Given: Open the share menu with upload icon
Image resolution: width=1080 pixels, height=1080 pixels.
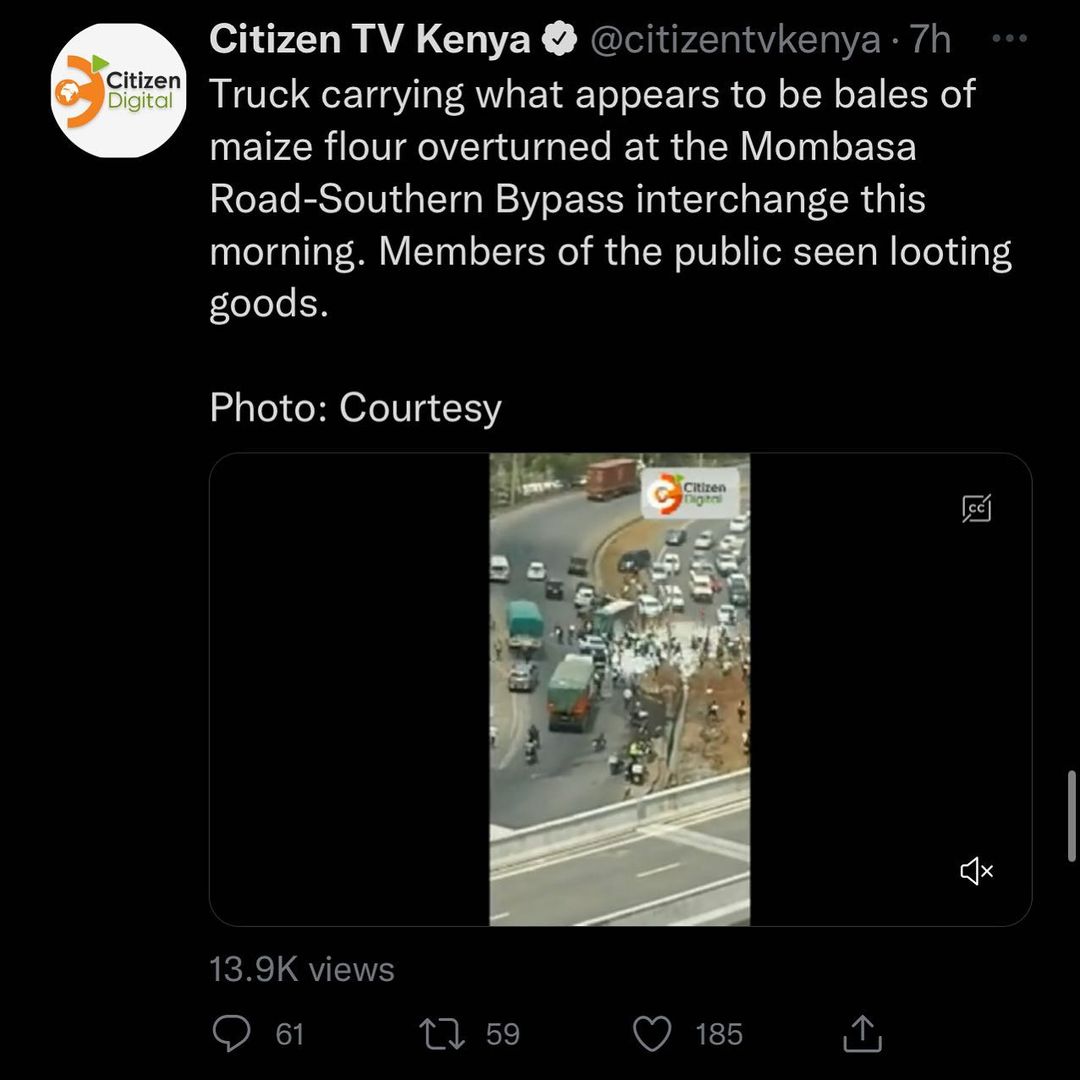Looking at the screenshot, I should click(x=862, y=1033).
